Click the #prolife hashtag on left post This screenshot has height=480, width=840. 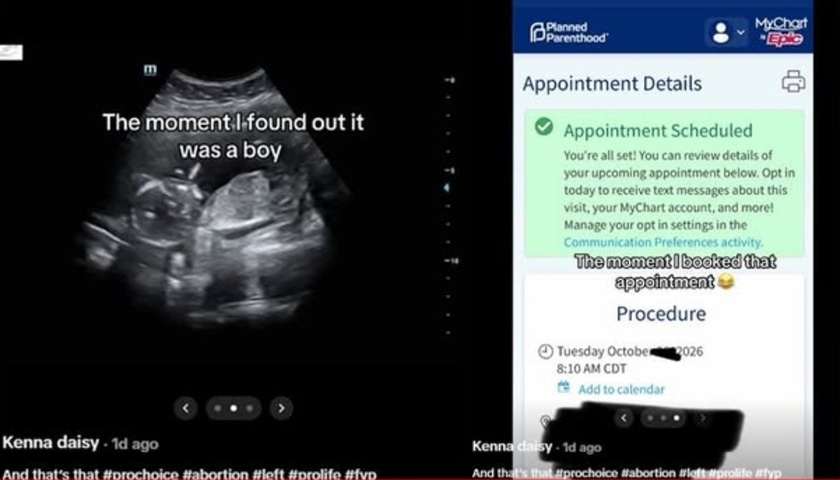314,474
